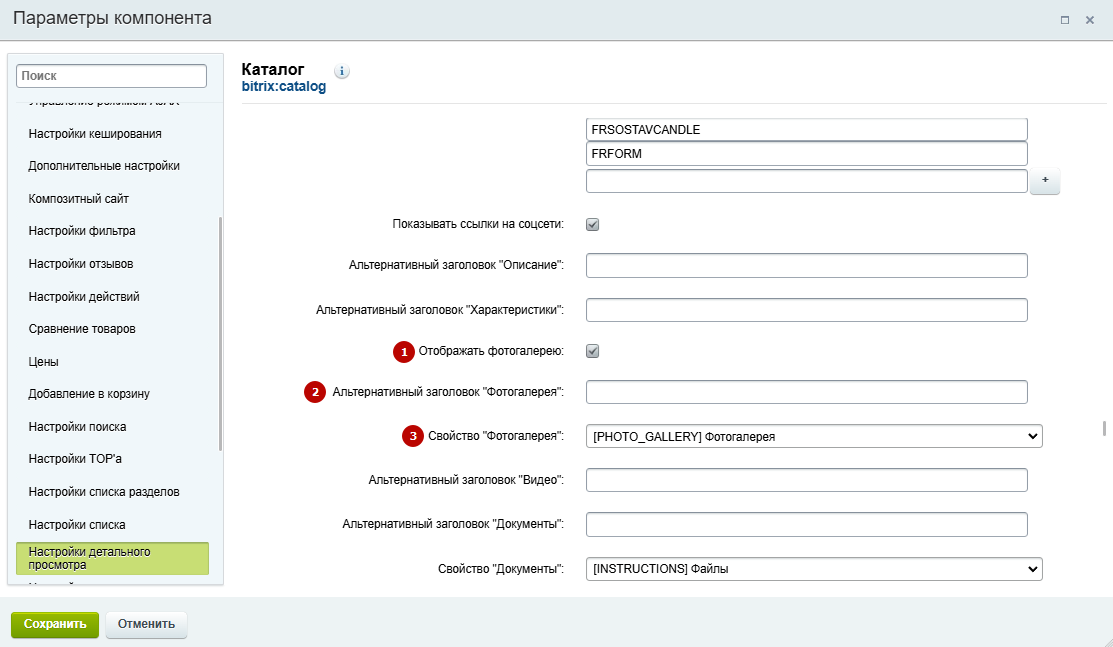
Task: Click the Альтернативный заголовок Фотогалерея field
Action: pyautogui.click(x=806, y=392)
